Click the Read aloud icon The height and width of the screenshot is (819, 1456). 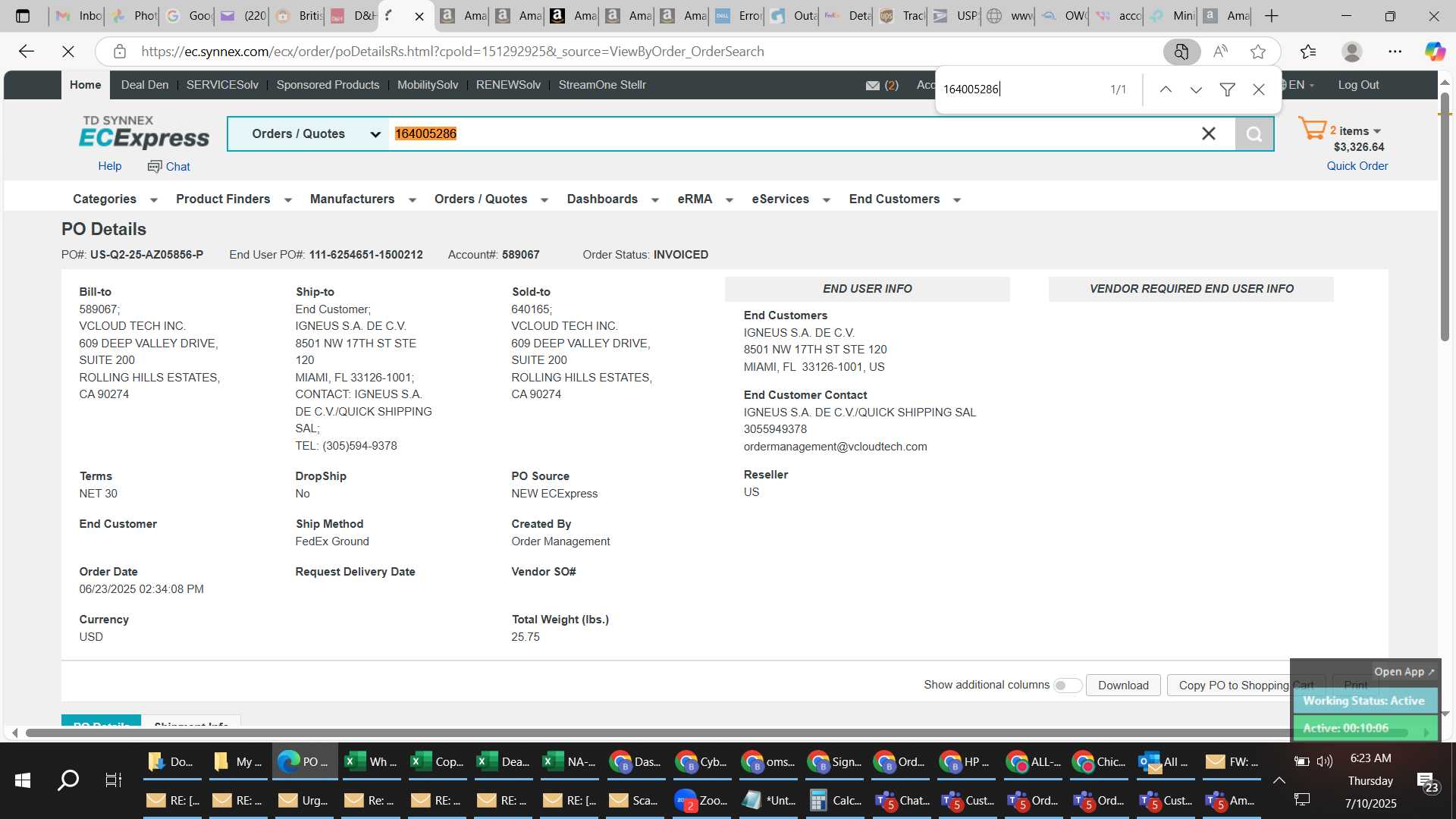(x=1220, y=52)
